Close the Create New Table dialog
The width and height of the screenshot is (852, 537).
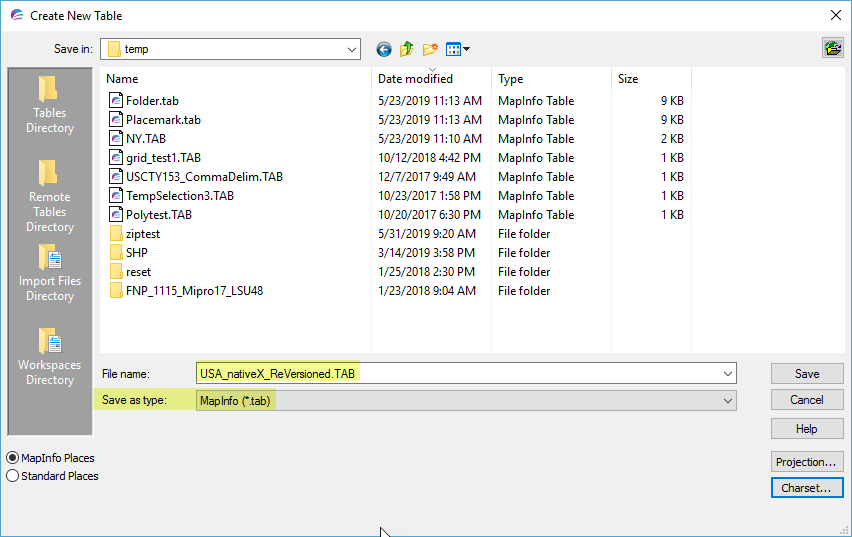point(836,15)
